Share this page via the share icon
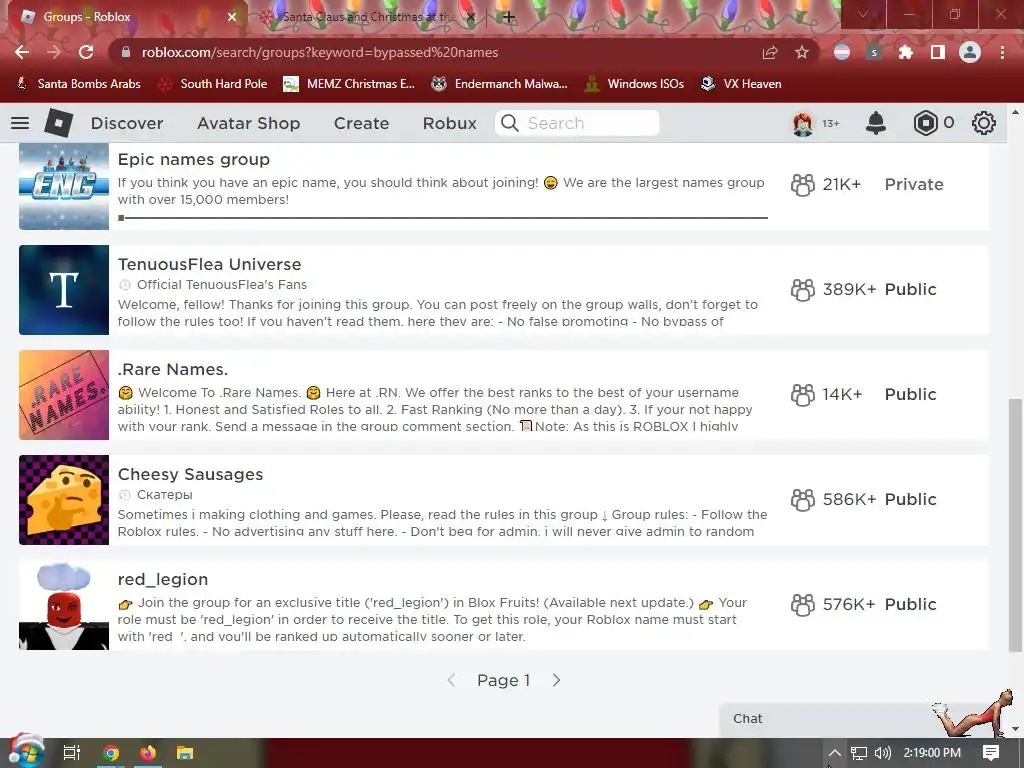1024x768 pixels. point(770,52)
